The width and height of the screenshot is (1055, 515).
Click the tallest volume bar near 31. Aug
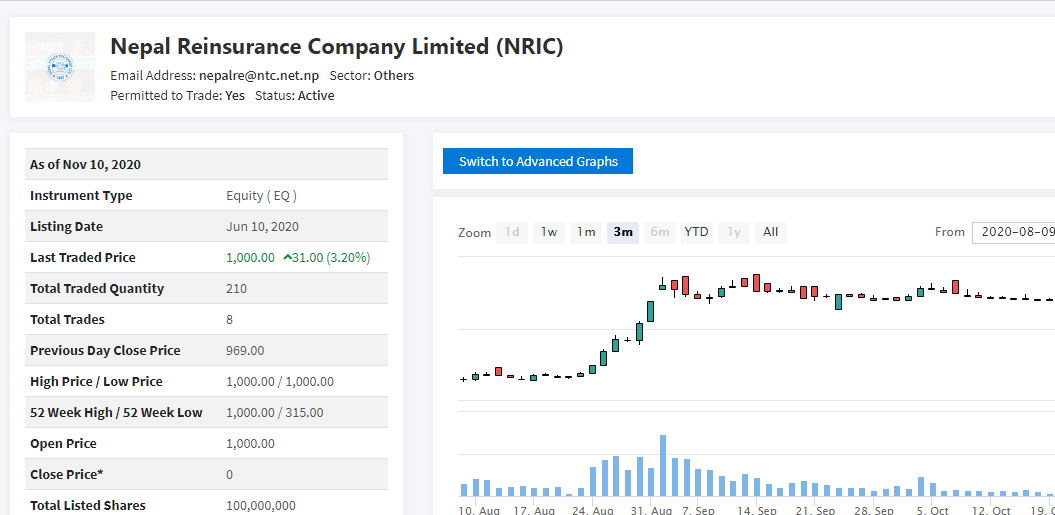663,466
